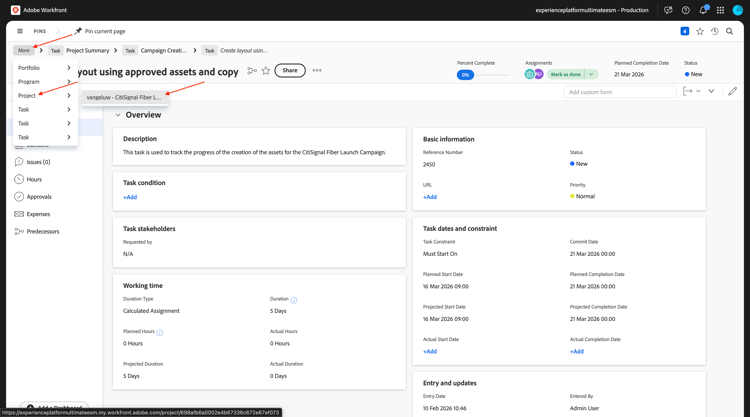Click the Mark as done button
The height and width of the screenshot is (417, 750).
(x=565, y=74)
